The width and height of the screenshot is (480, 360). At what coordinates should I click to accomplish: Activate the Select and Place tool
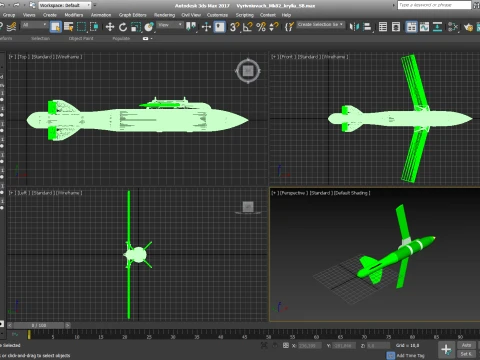point(149,27)
